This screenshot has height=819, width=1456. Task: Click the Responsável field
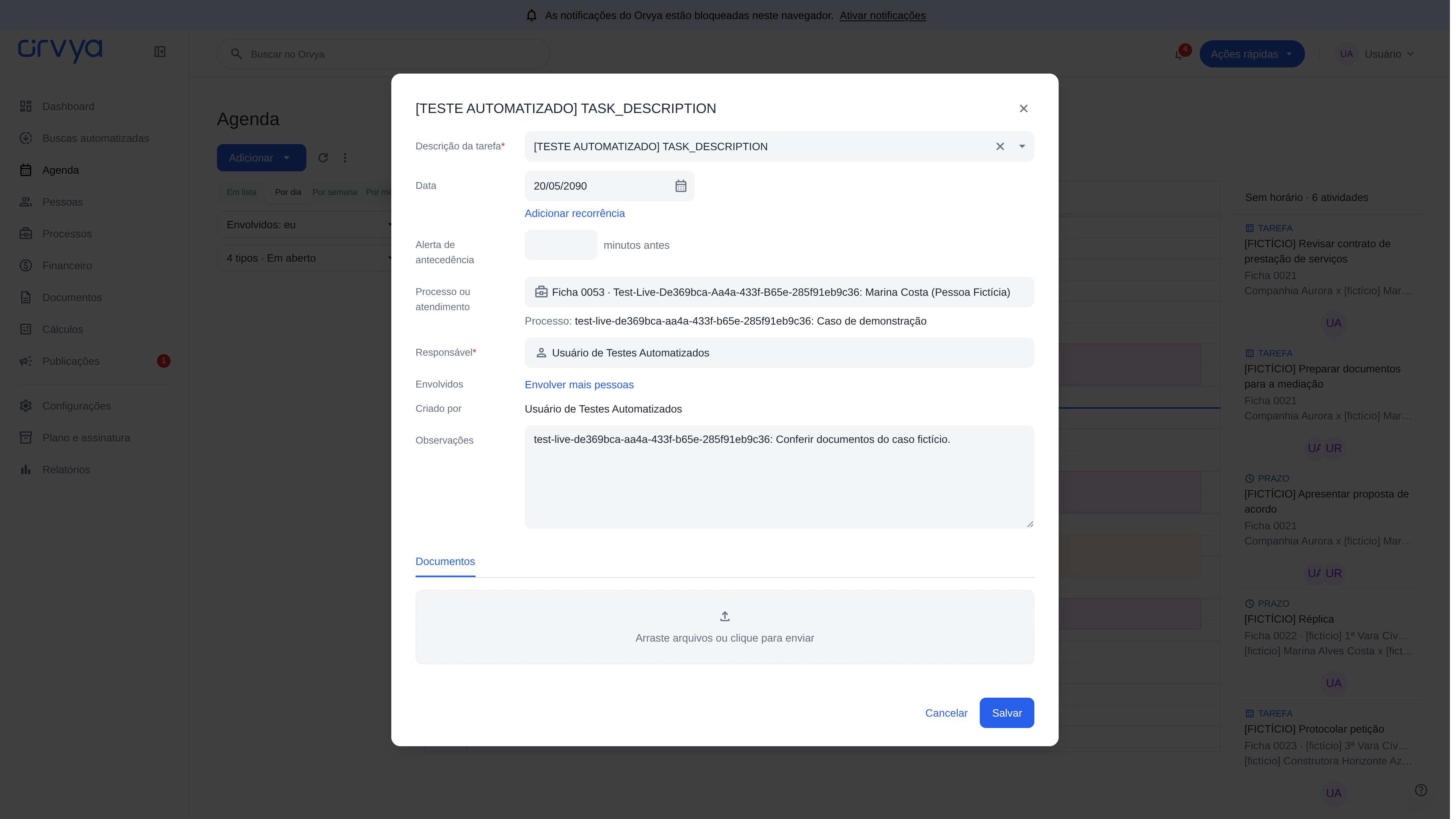coord(779,353)
